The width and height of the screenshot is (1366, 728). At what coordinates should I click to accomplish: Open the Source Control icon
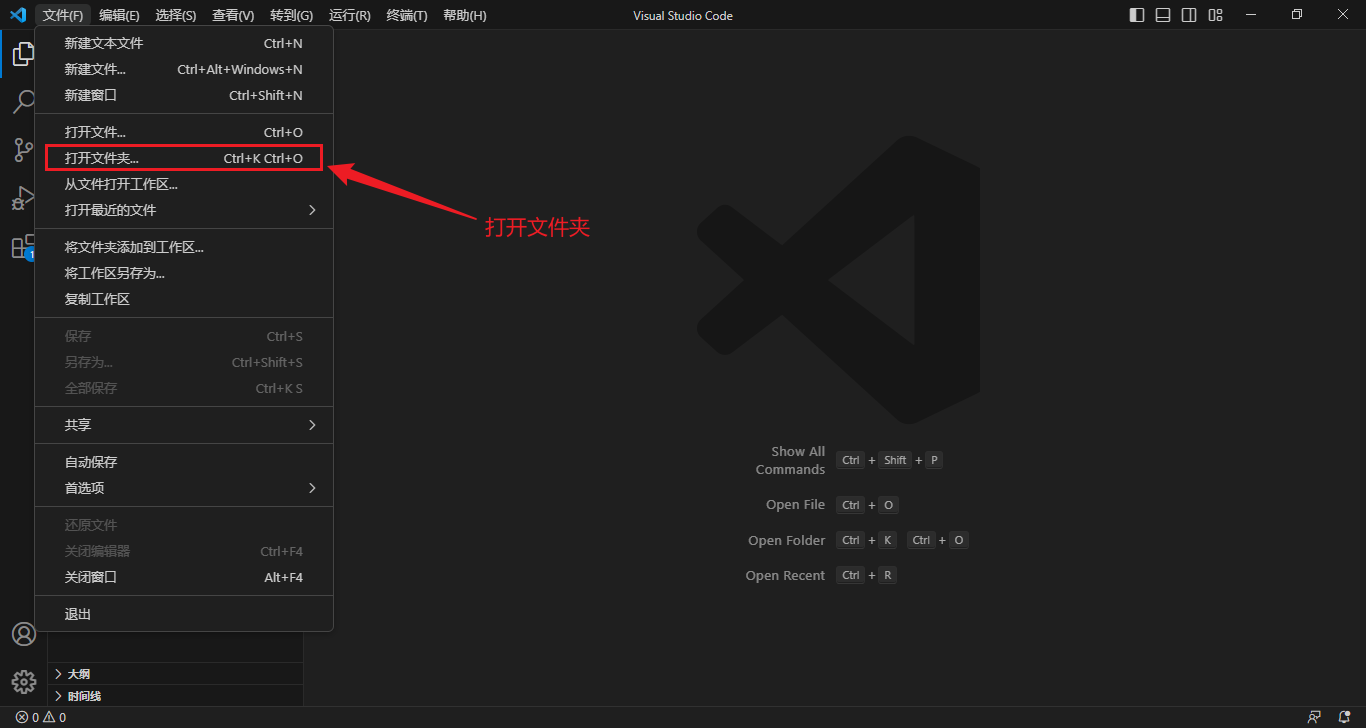23,150
